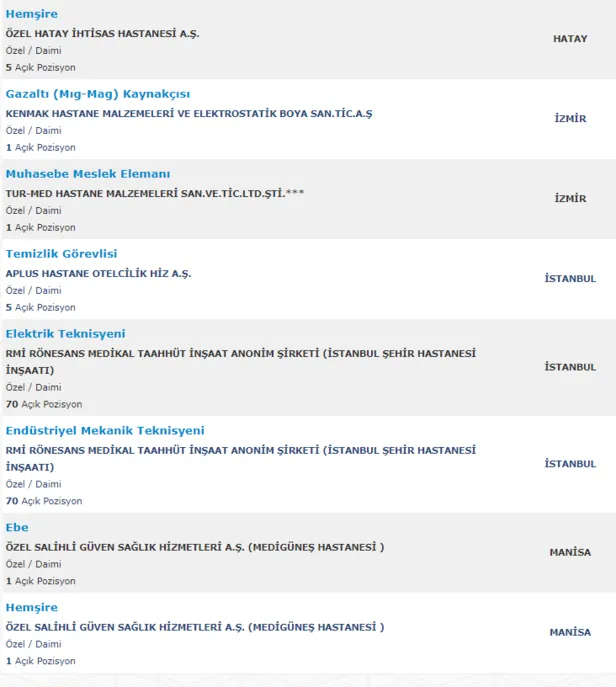Open the Endüstriyel Mekanik Teknisyeni job listing
This screenshot has width=616, height=687.
tap(105, 431)
